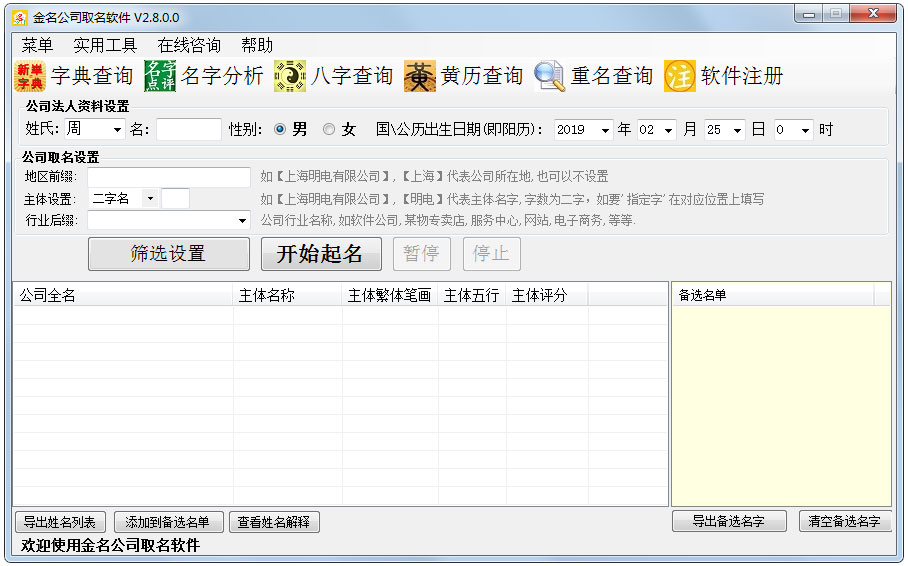Click the 名字分析 toolbar label
Viewport: 908px width, 566px height.
pyautogui.click(x=222, y=76)
